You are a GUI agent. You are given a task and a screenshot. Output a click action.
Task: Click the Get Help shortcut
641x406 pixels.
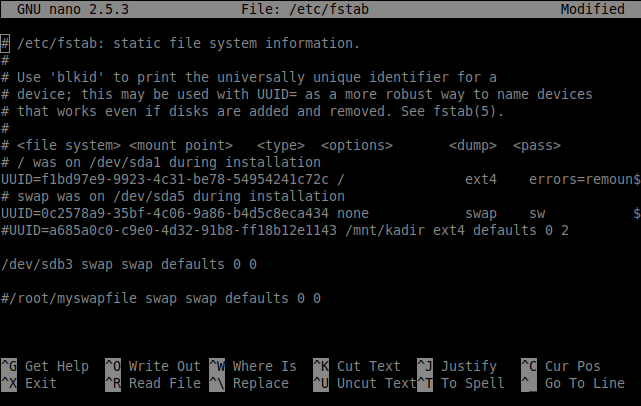(x=48, y=367)
